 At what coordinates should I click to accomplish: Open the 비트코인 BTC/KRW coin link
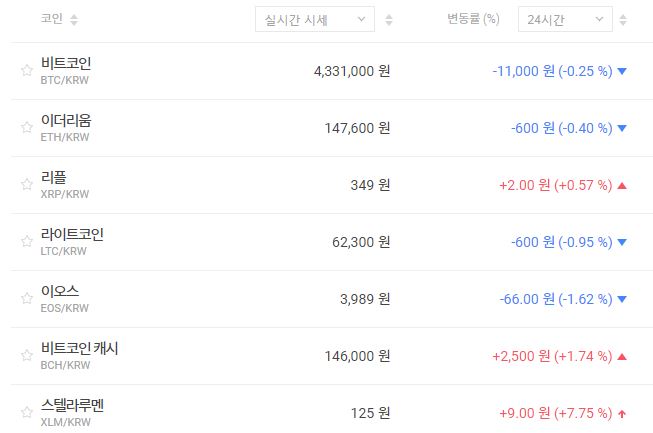pyautogui.click(x=66, y=70)
